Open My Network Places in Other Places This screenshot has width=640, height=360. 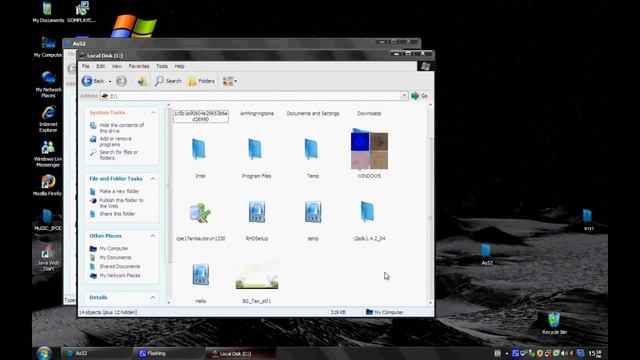[x=120, y=276]
